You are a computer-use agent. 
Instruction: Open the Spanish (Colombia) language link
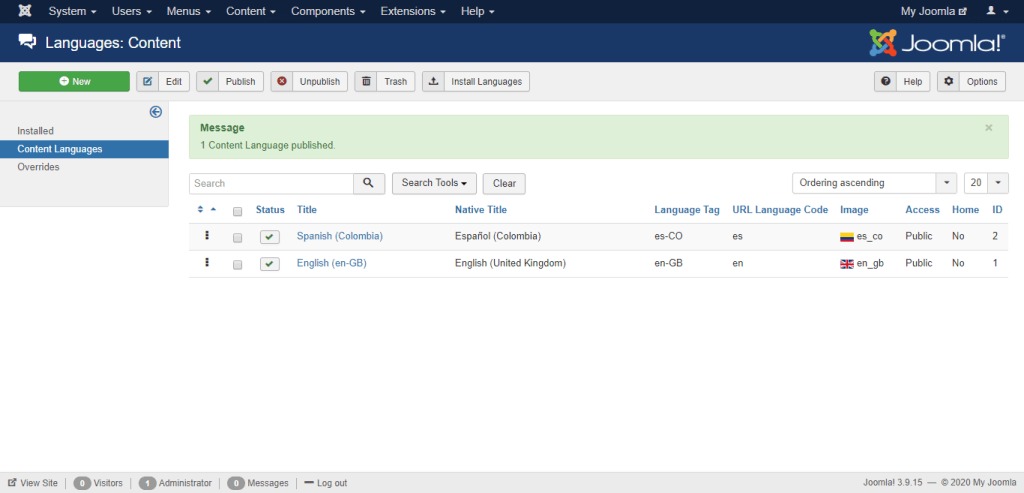click(340, 236)
